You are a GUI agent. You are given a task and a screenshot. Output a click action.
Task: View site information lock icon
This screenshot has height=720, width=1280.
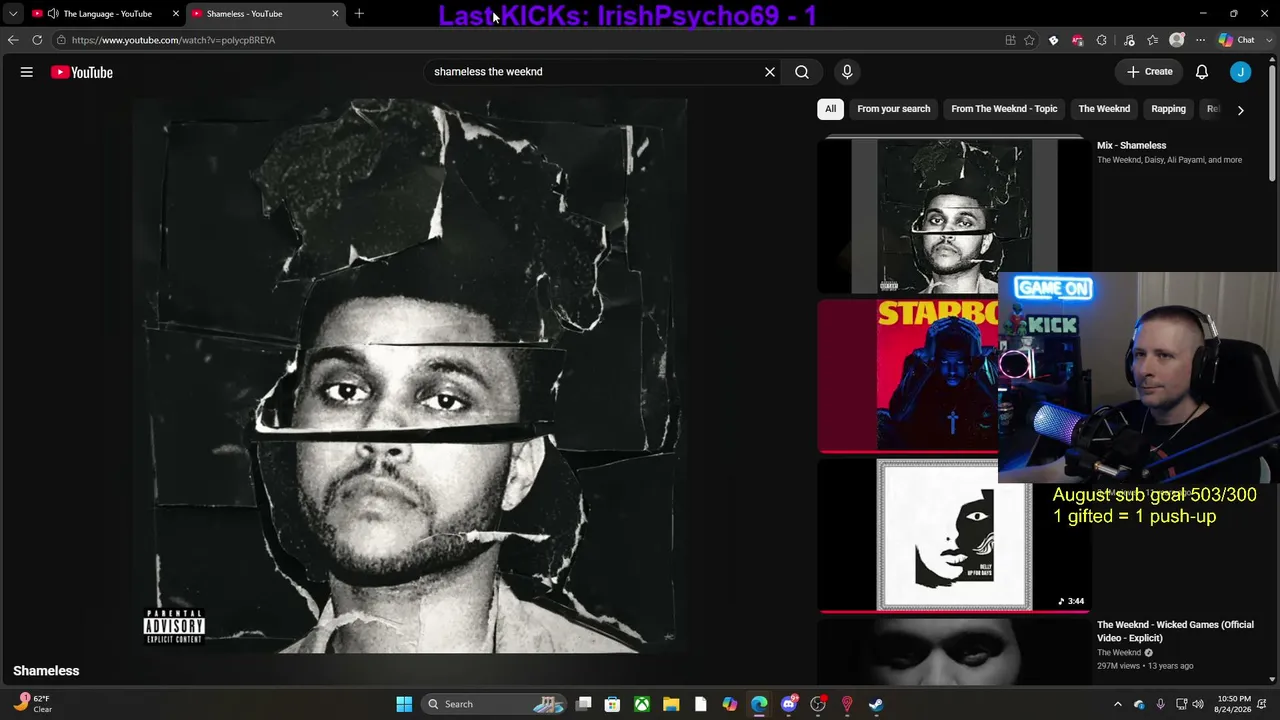click(x=61, y=40)
